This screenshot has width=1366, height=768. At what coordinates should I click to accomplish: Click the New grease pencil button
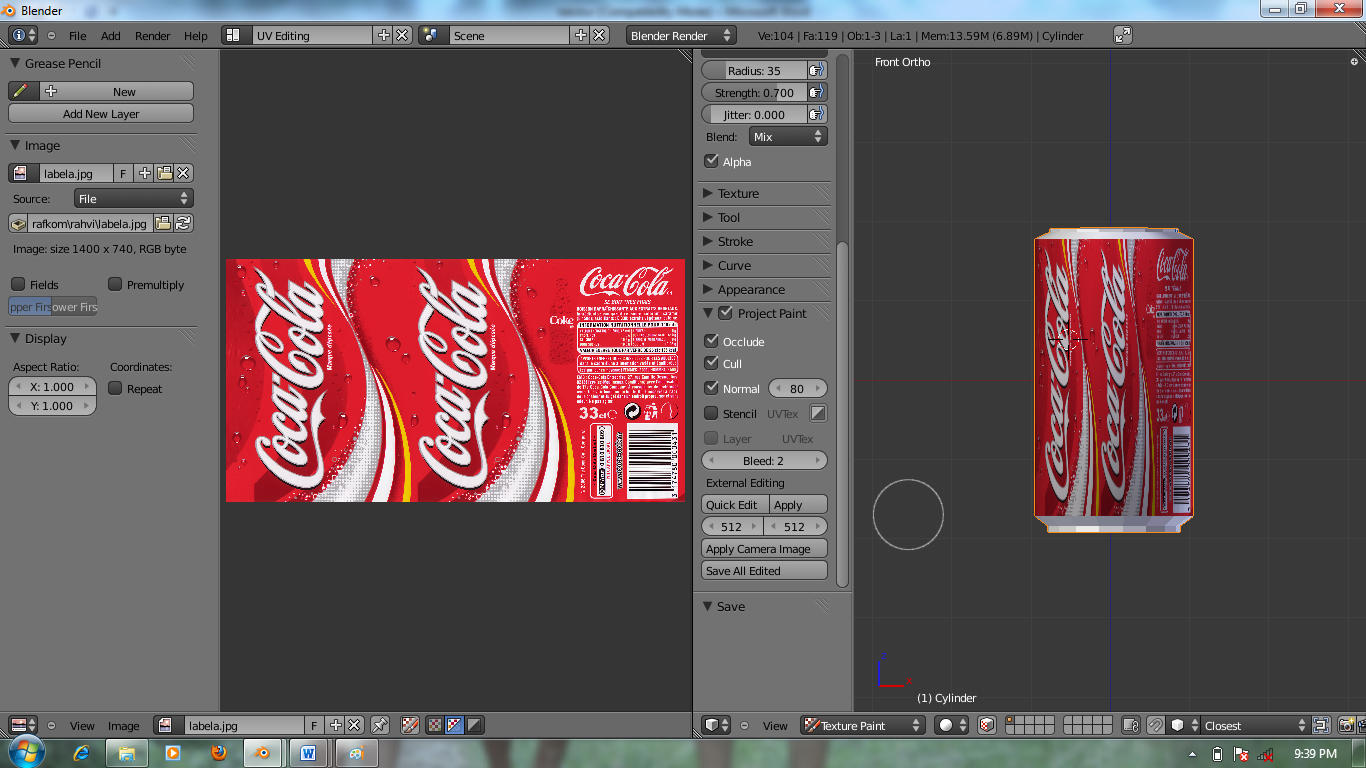click(116, 91)
